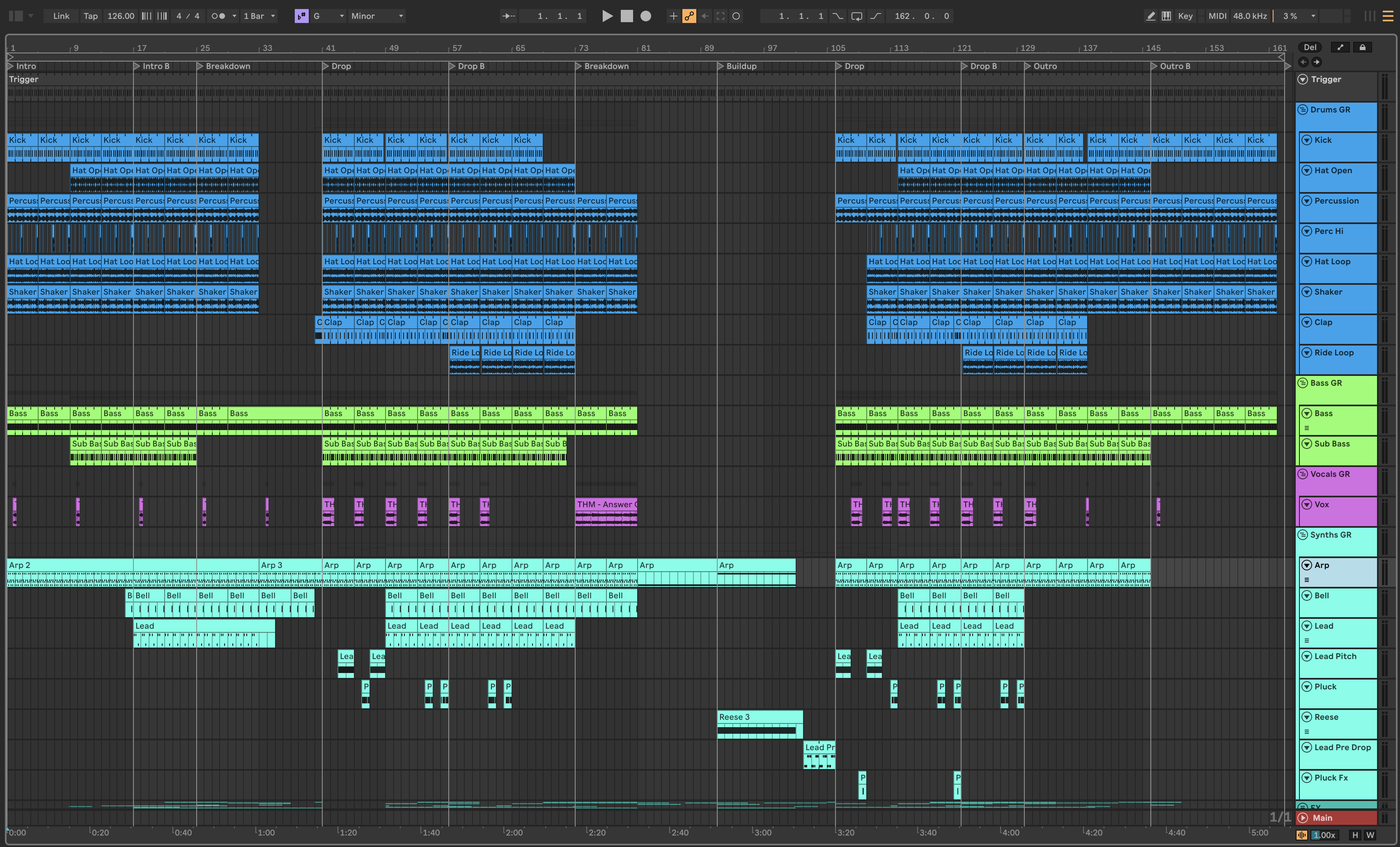Click the 162. 0. 0 loop length field
Screen dimensions: 1400x847
(921, 16)
